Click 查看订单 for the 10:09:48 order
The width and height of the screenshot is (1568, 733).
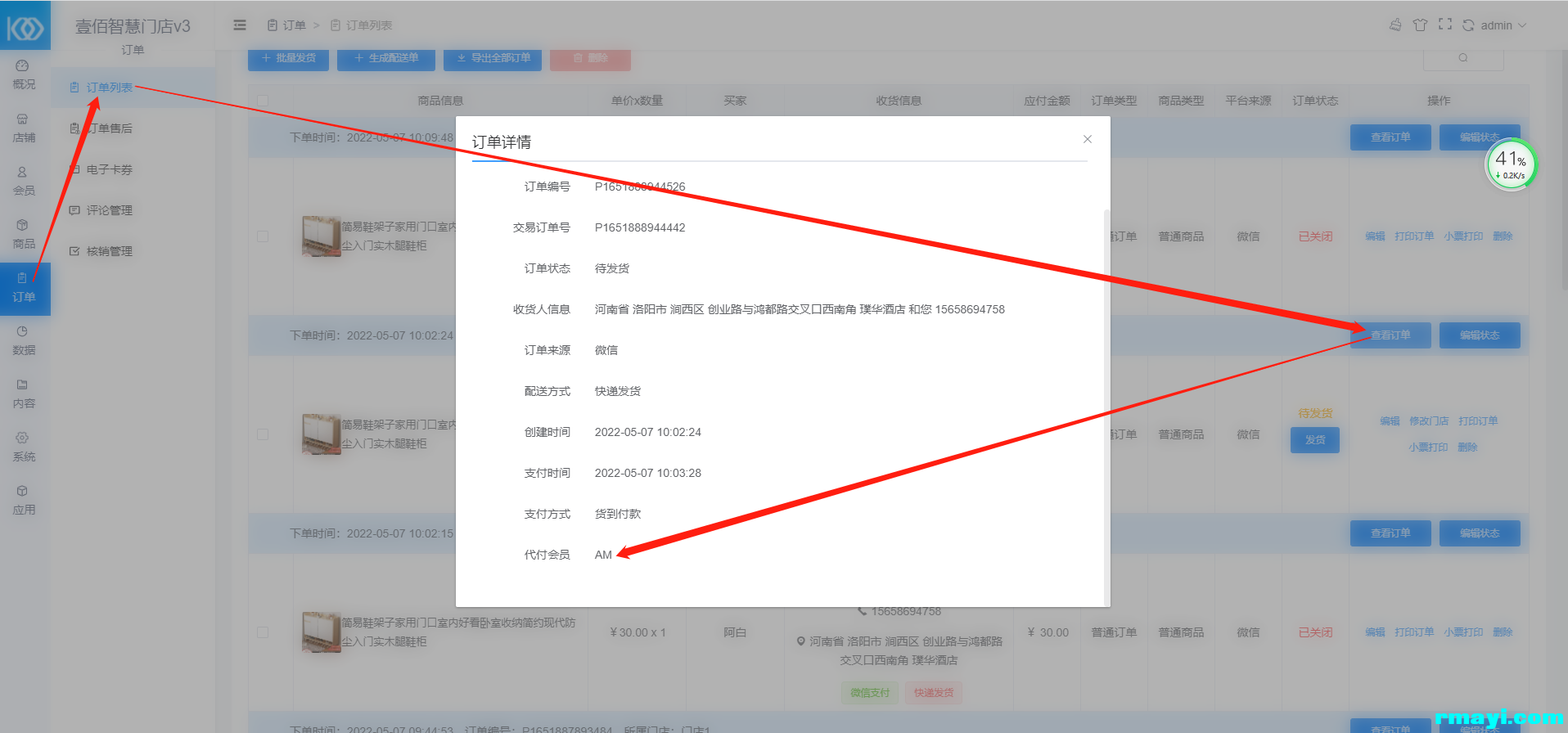1390,137
